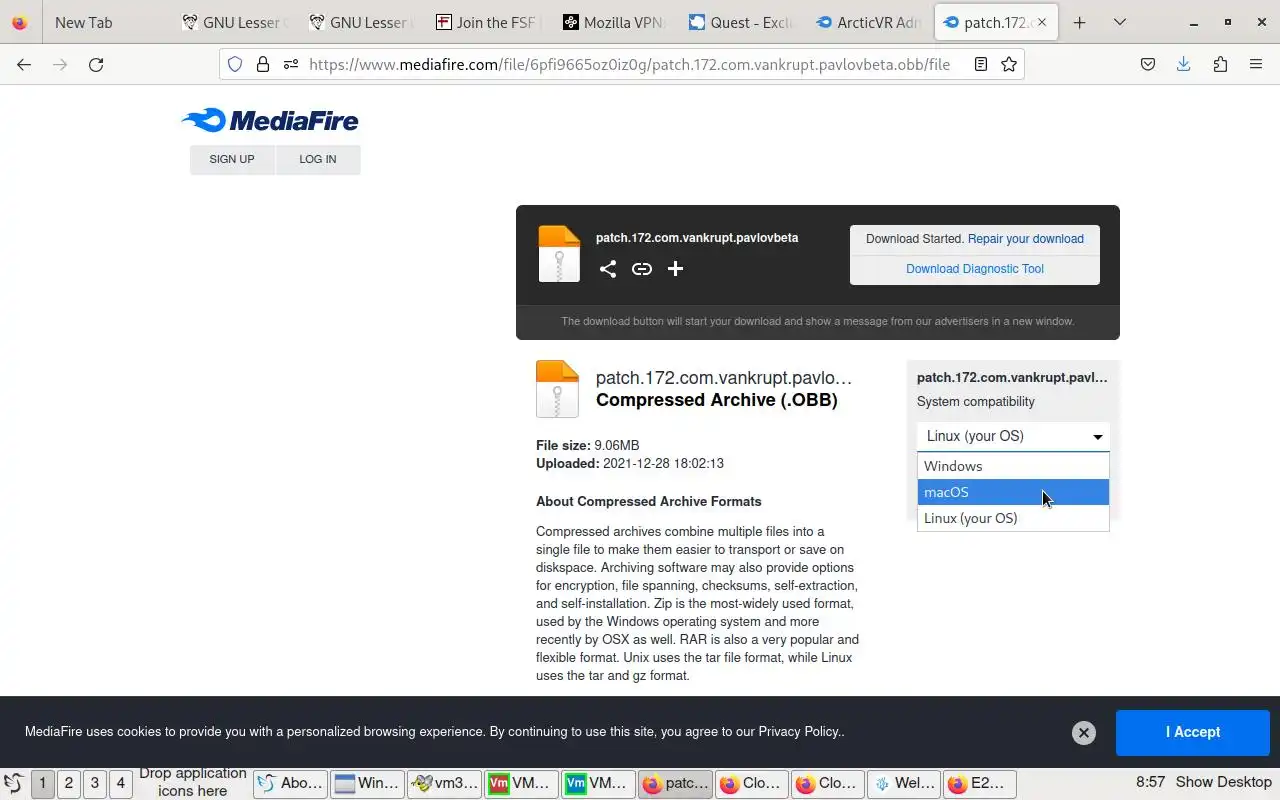
Task: Switch to workspace 3 in panel
Action: tap(95, 783)
